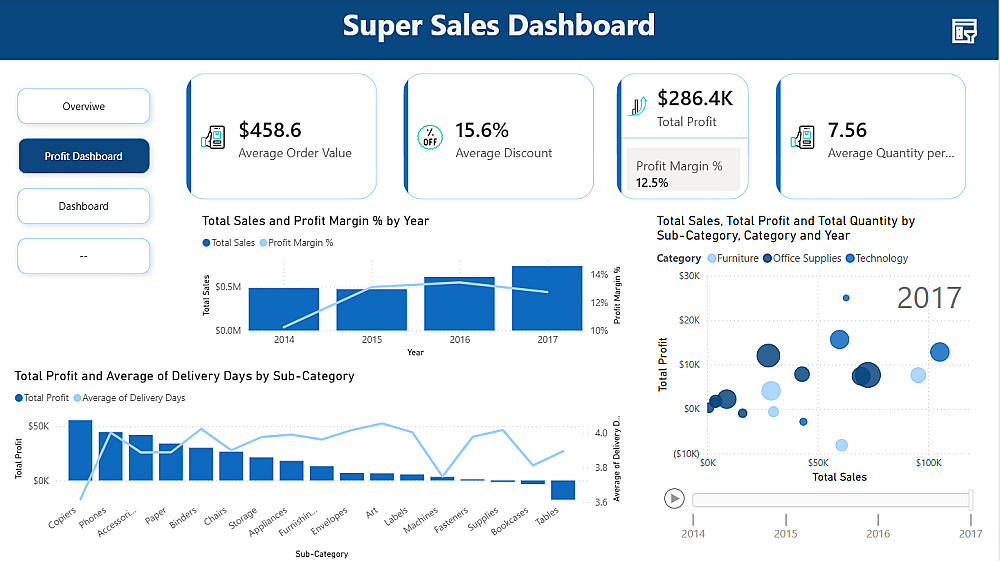Open the Dashboard navigation button
The height and width of the screenshot is (561, 1000).
84,206
